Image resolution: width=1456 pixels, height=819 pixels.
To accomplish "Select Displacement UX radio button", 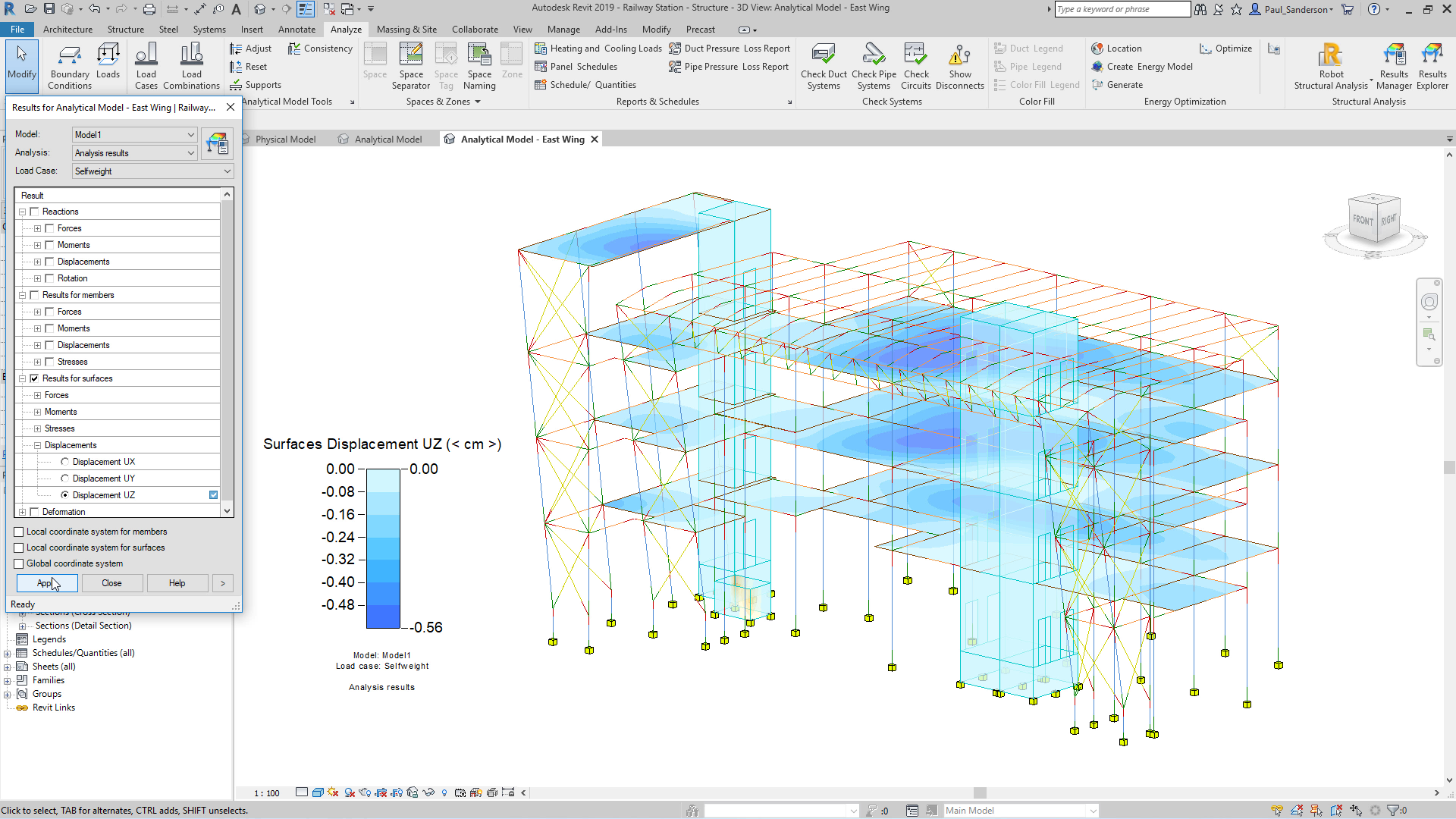I will [x=64, y=462].
